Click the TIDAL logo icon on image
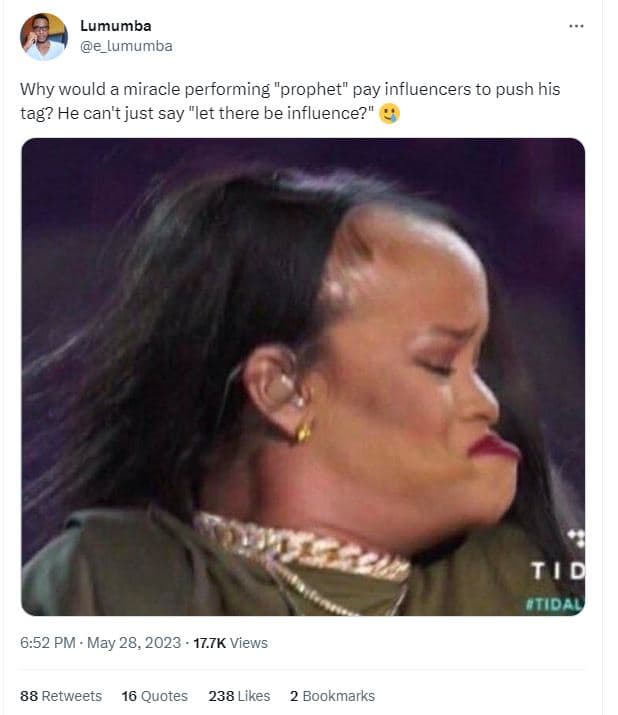This screenshot has width=618, height=715. tap(576, 538)
